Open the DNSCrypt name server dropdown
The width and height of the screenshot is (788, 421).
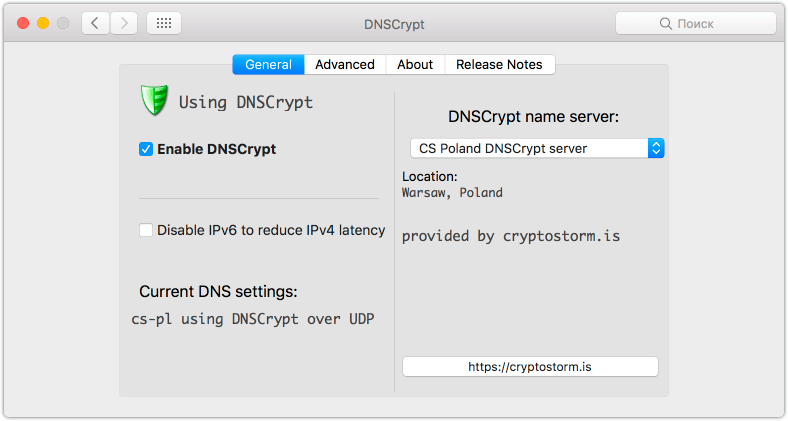click(x=537, y=148)
